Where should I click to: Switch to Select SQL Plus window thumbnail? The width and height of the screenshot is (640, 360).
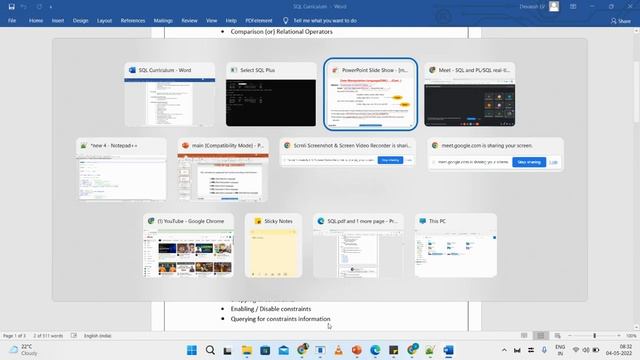coord(271,94)
